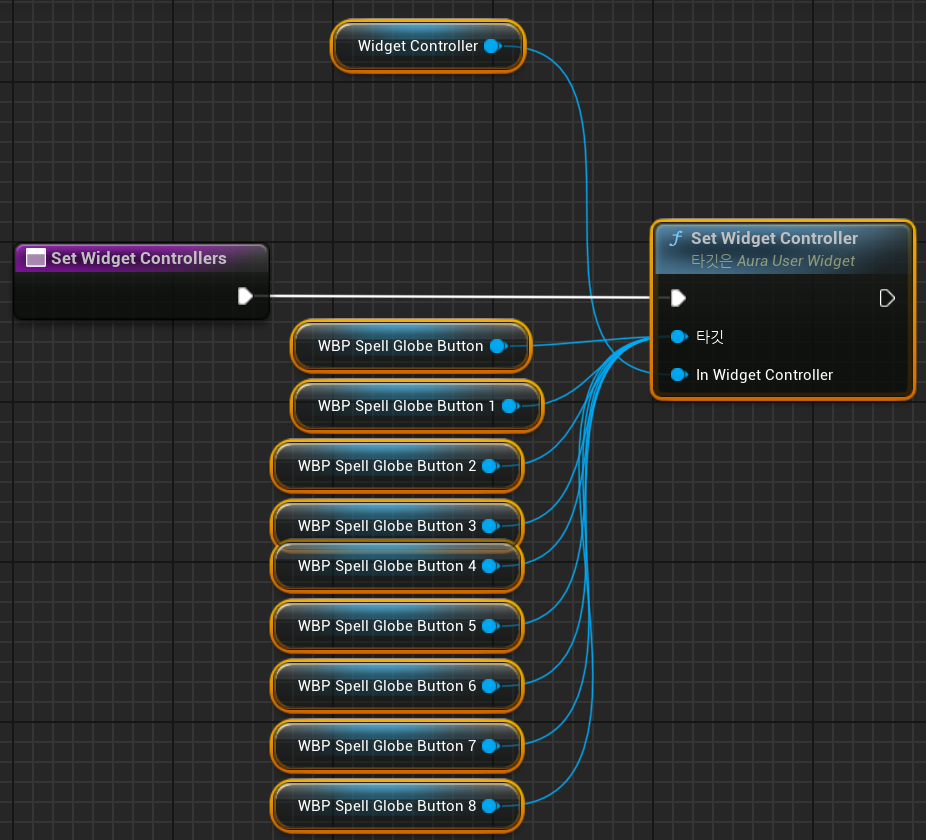Click the 타깃 target input pin
Screen dimensions: 926x840
pyautogui.click(x=679, y=337)
